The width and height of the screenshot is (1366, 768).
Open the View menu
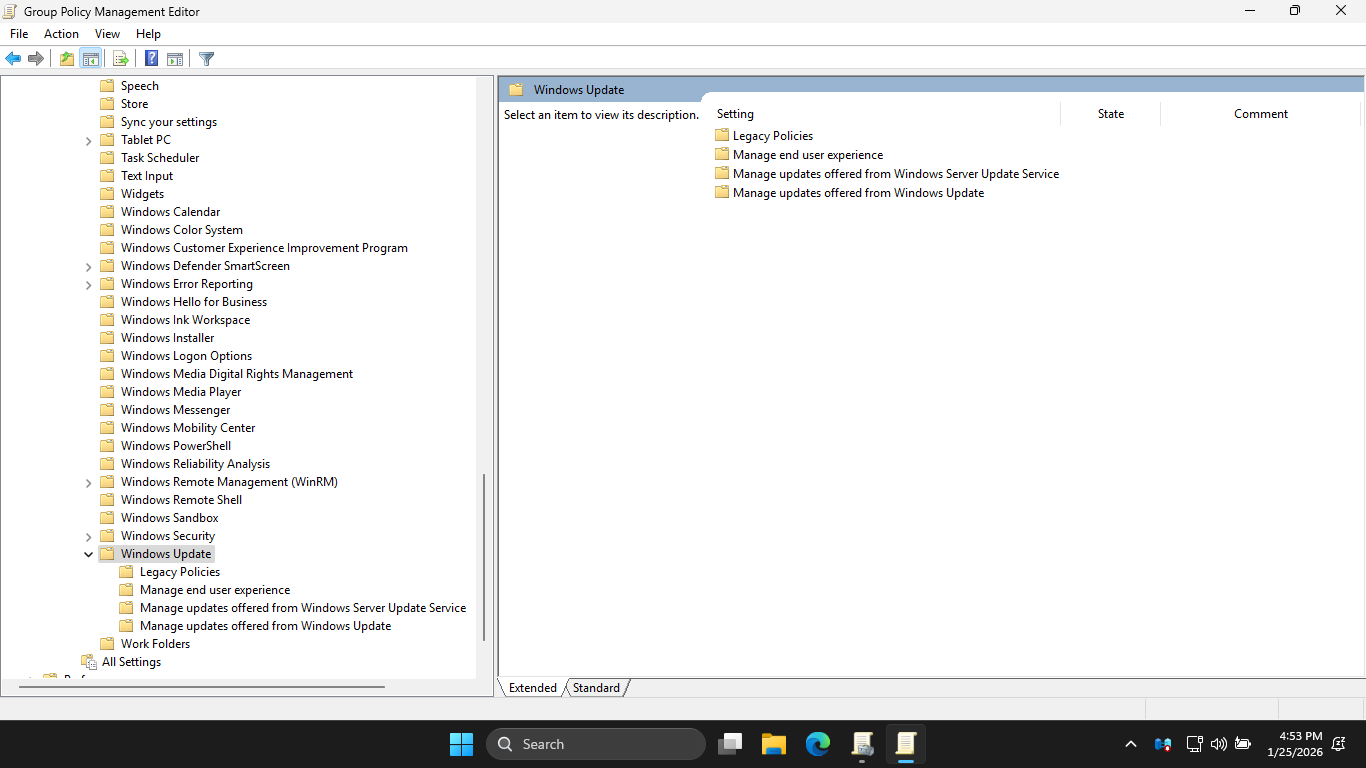pos(107,34)
